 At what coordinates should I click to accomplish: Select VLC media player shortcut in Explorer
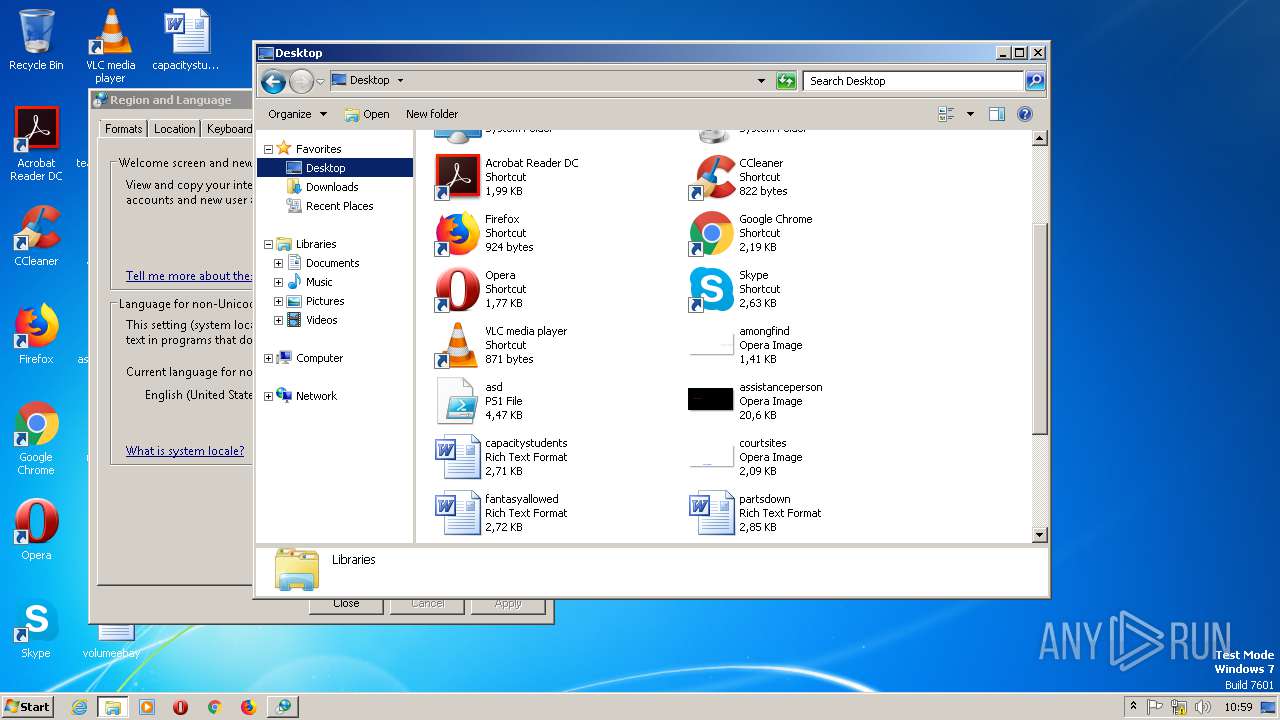coord(502,345)
